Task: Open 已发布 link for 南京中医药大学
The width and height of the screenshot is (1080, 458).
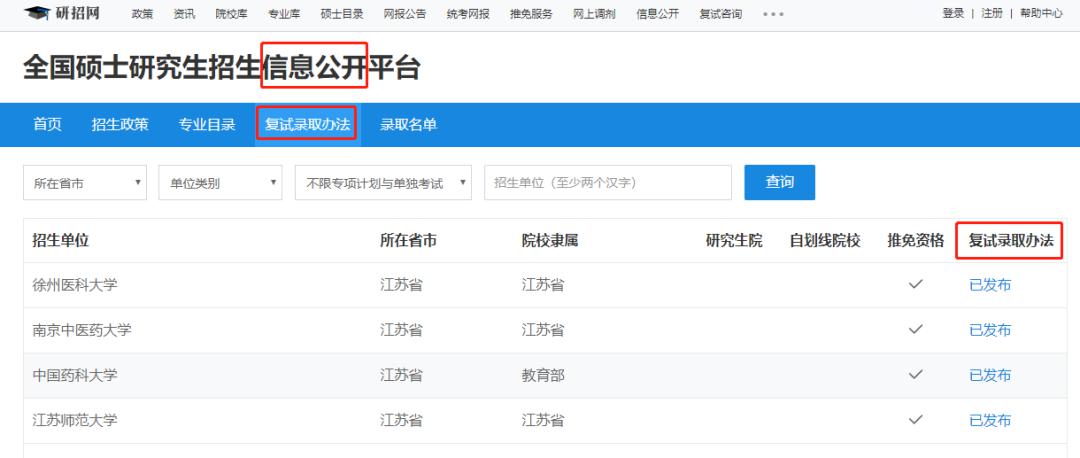Action: (x=990, y=330)
